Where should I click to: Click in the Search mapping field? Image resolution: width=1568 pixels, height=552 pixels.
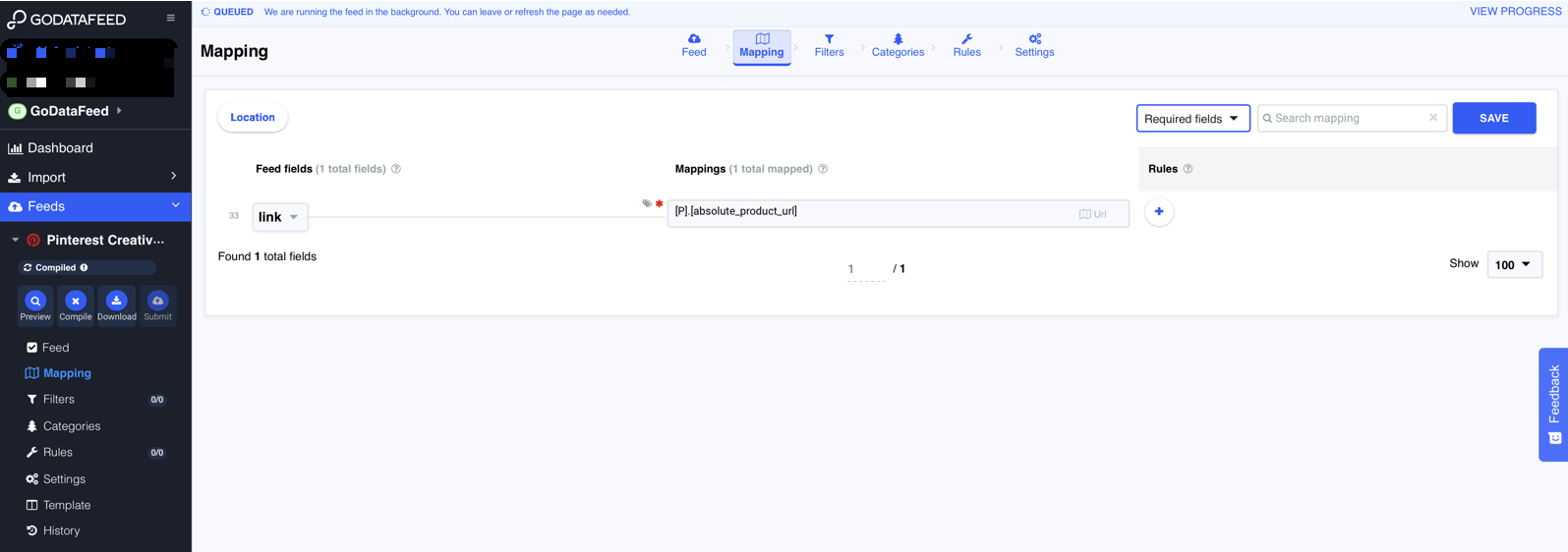click(x=1352, y=118)
